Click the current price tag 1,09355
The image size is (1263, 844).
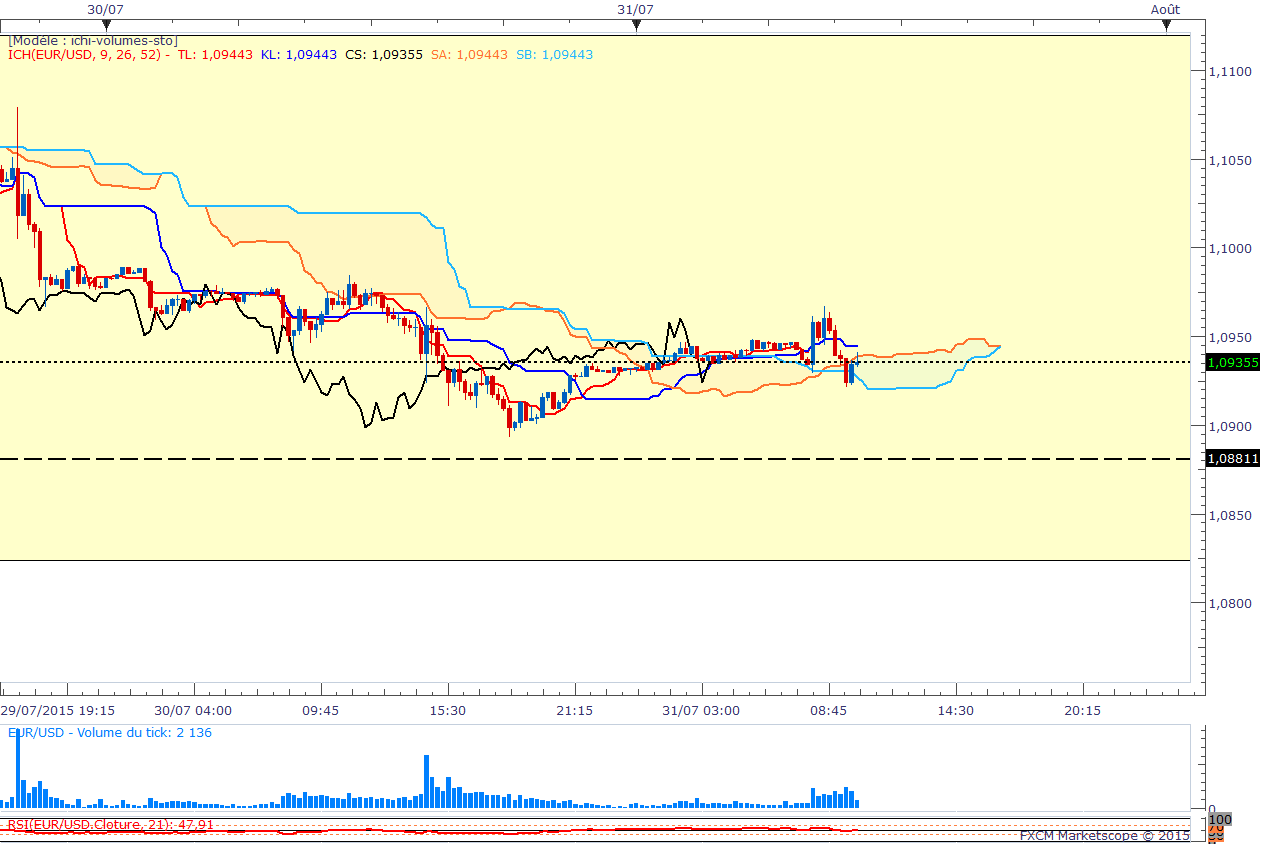coord(1233,362)
